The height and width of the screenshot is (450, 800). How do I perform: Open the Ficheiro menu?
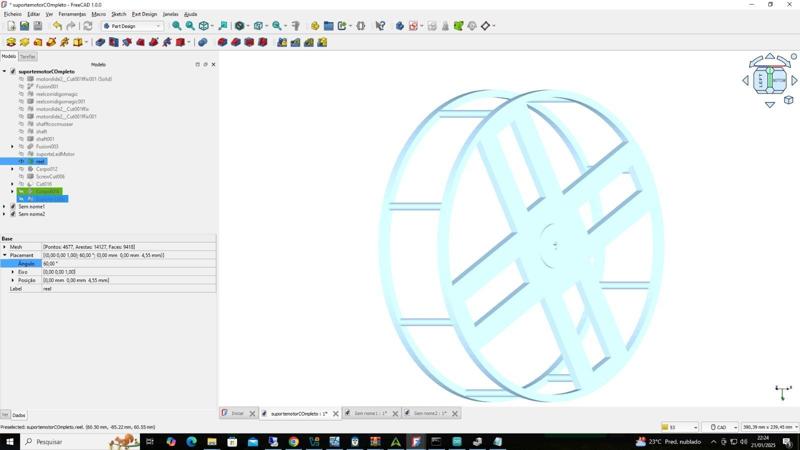tap(13, 14)
